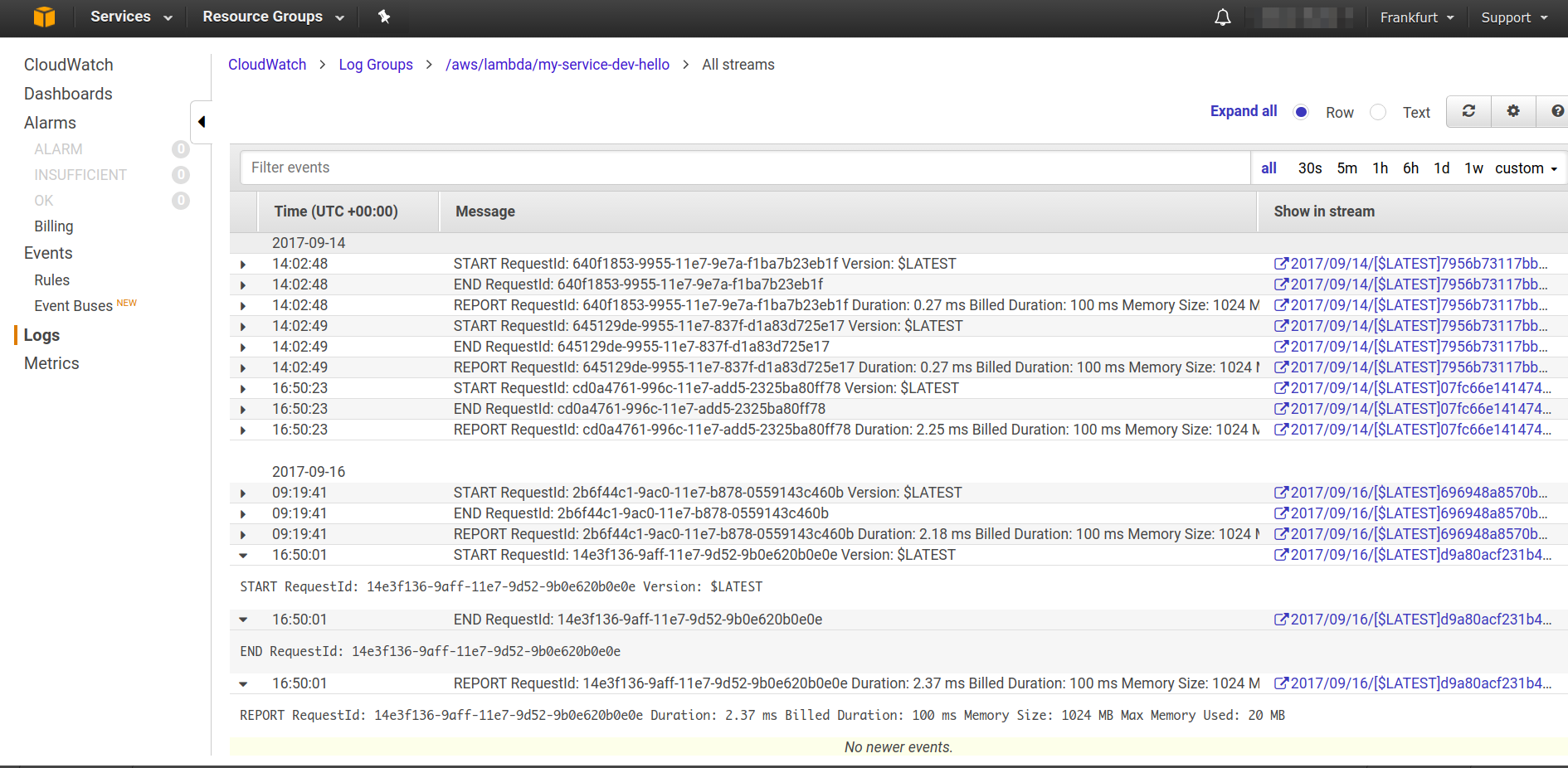Filter events to last 1w
Screen dimensions: 1568x768
1473,168
